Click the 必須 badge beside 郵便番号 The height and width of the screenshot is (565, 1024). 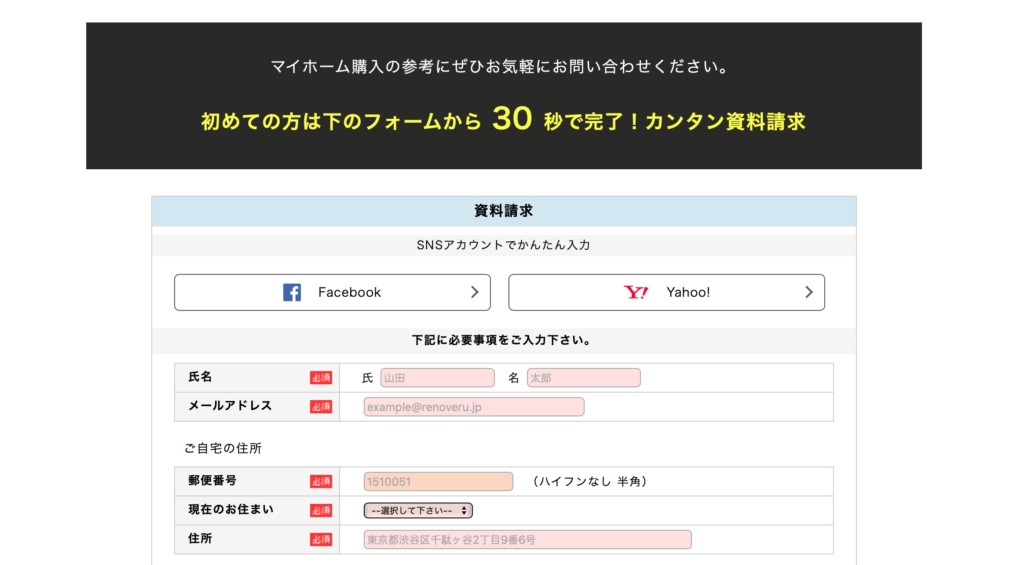point(321,482)
